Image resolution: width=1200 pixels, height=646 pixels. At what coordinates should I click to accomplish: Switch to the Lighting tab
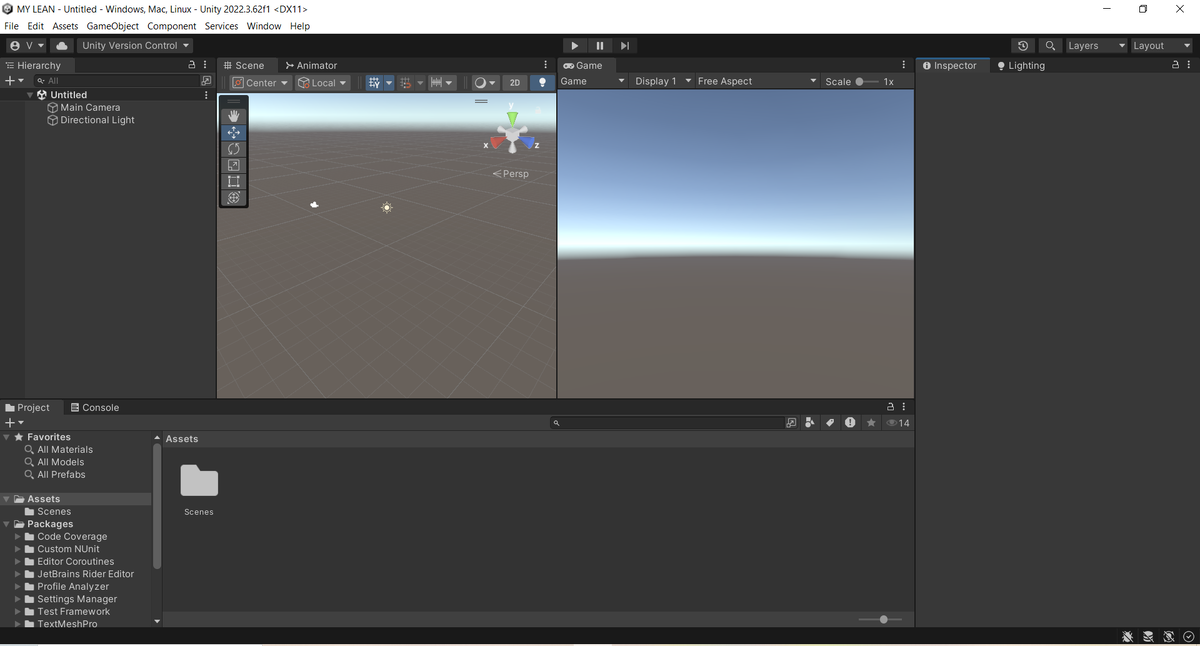pos(1020,65)
